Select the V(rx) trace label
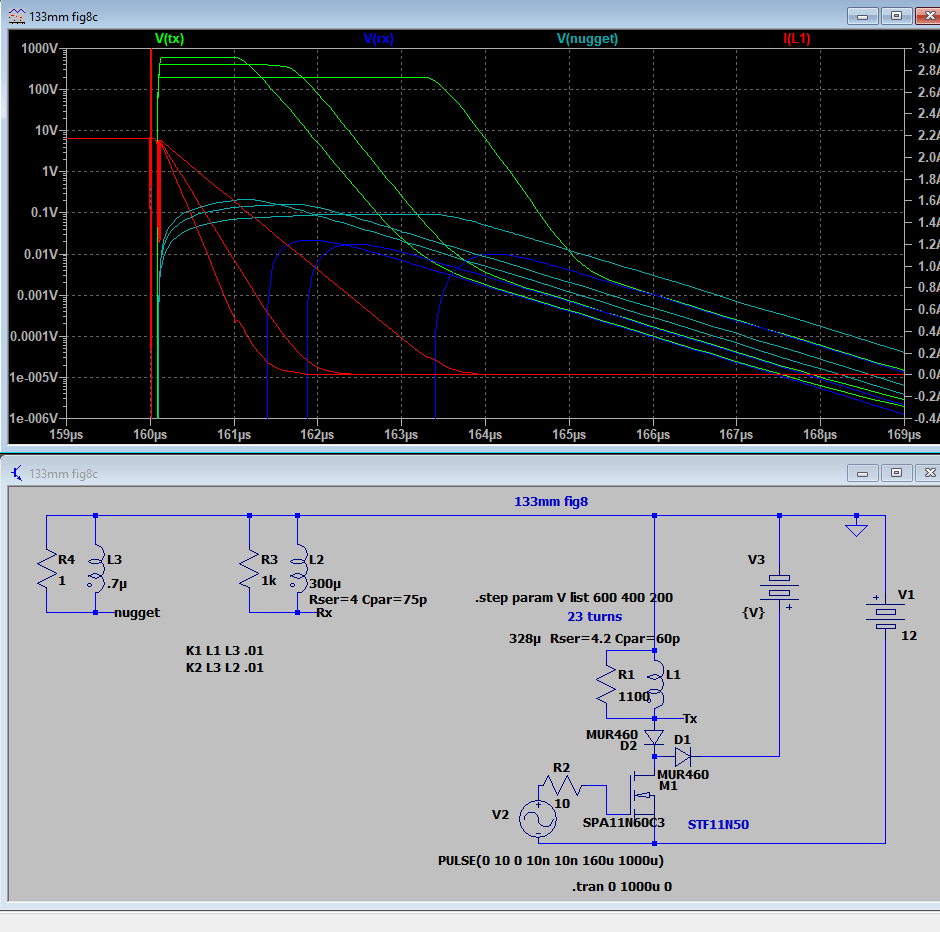Screen dimensions: 940x932 pos(381,39)
